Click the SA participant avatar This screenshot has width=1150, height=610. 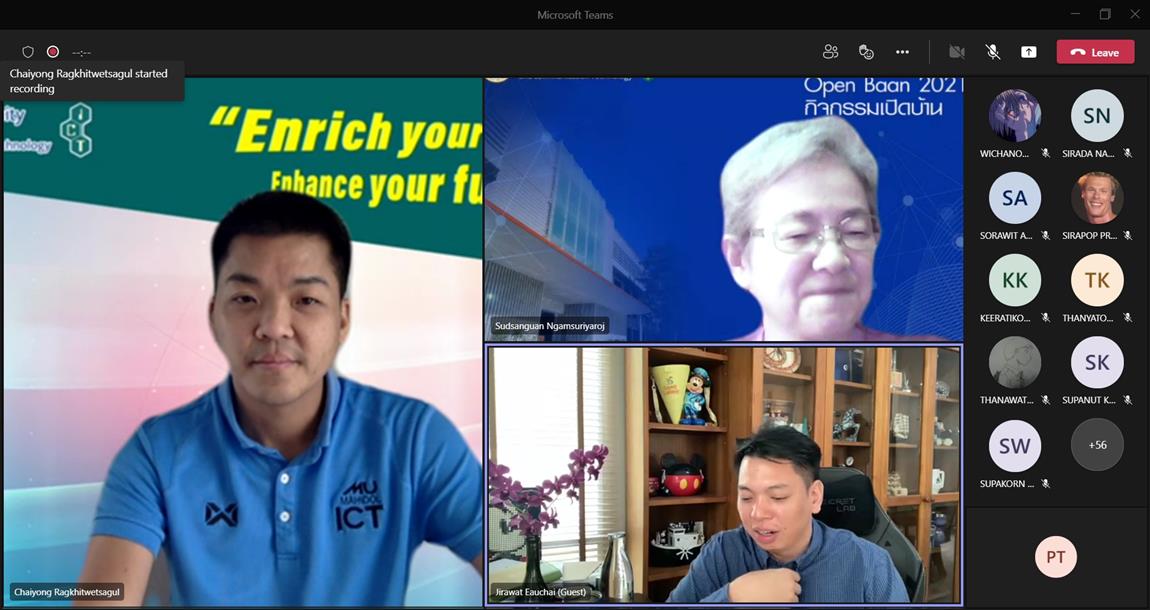pos(1014,198)
